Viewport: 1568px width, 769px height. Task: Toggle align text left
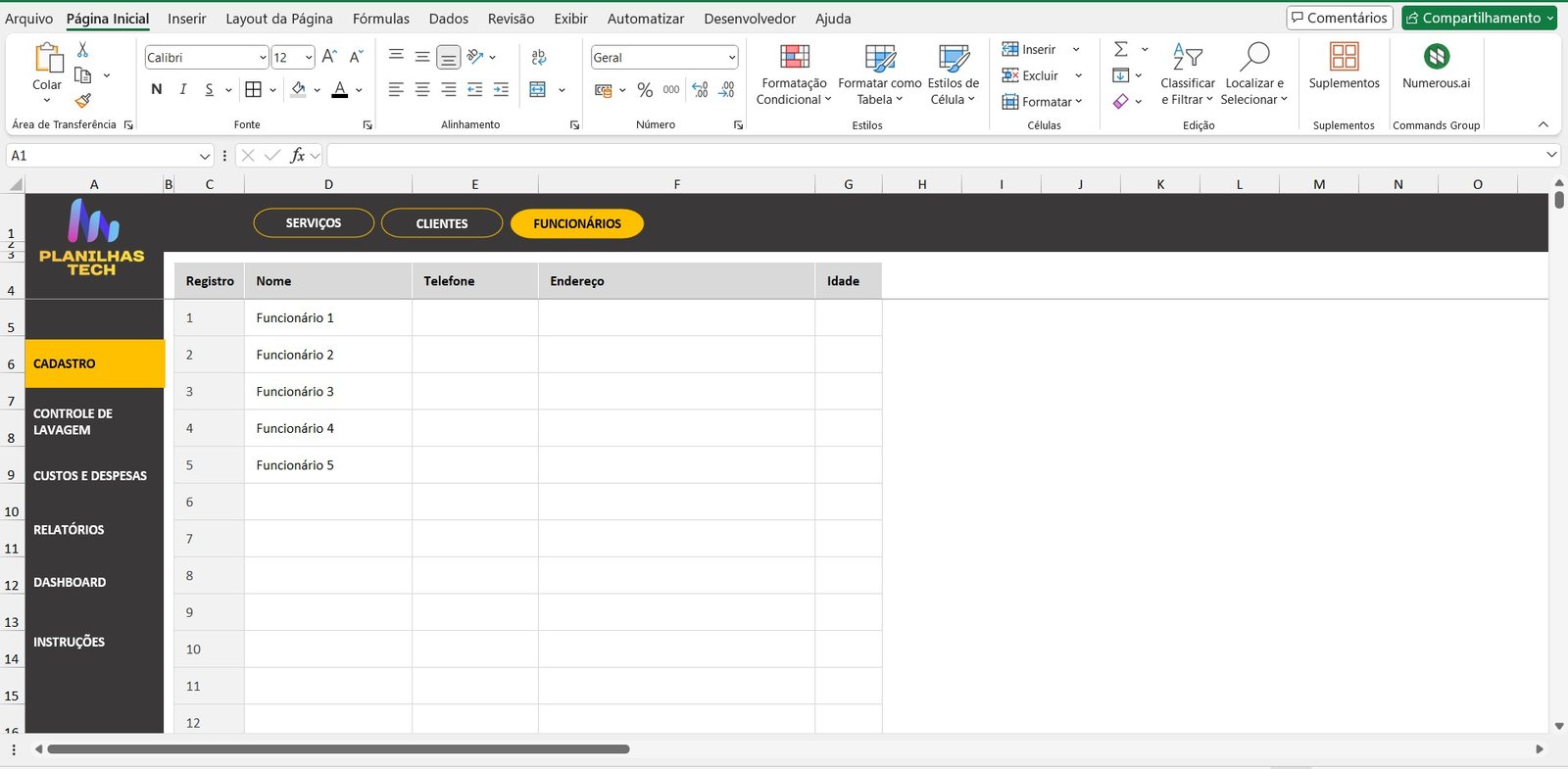[x=396, y=89]
